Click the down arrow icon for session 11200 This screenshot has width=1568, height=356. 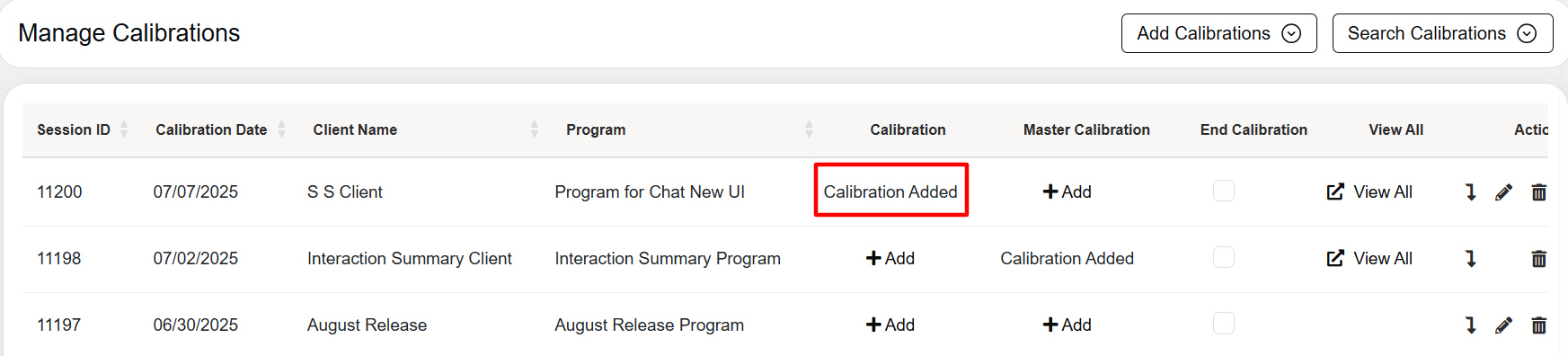tap(1471, 192)
